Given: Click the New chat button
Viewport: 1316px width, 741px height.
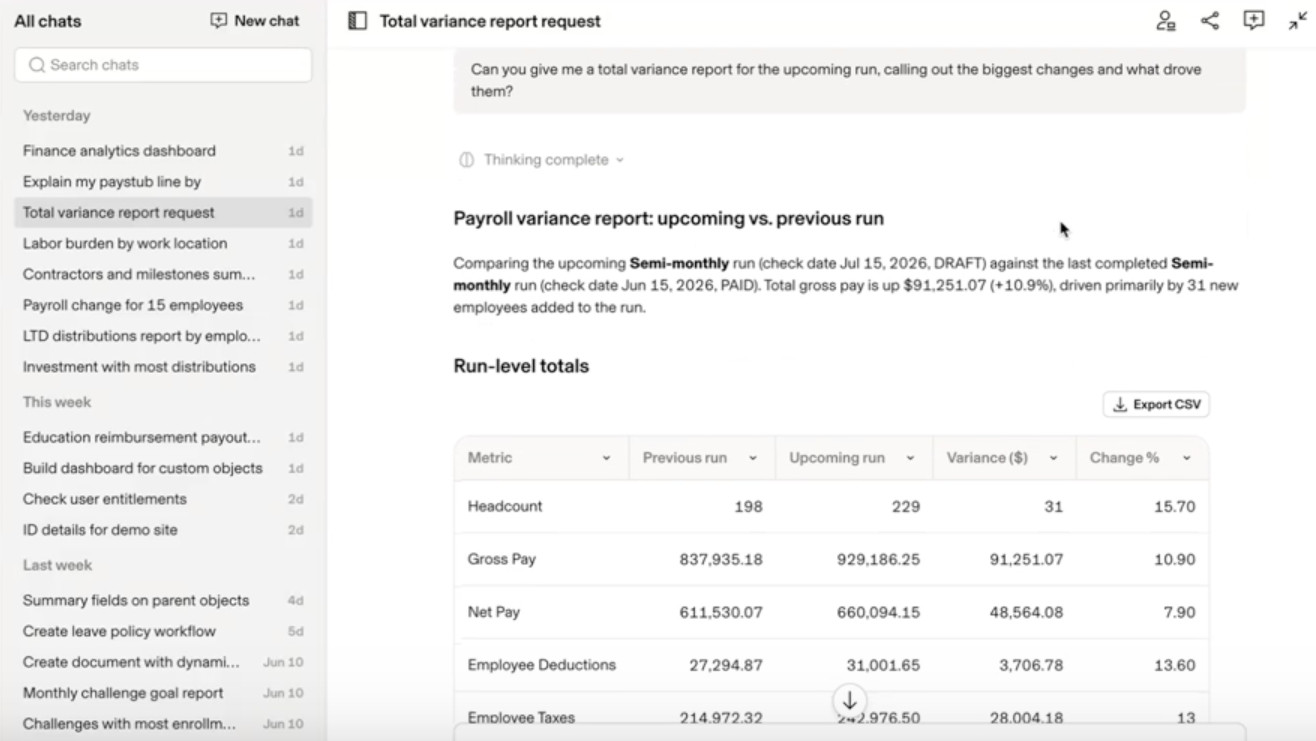Looking at the screenshot, I should point(255,21).
